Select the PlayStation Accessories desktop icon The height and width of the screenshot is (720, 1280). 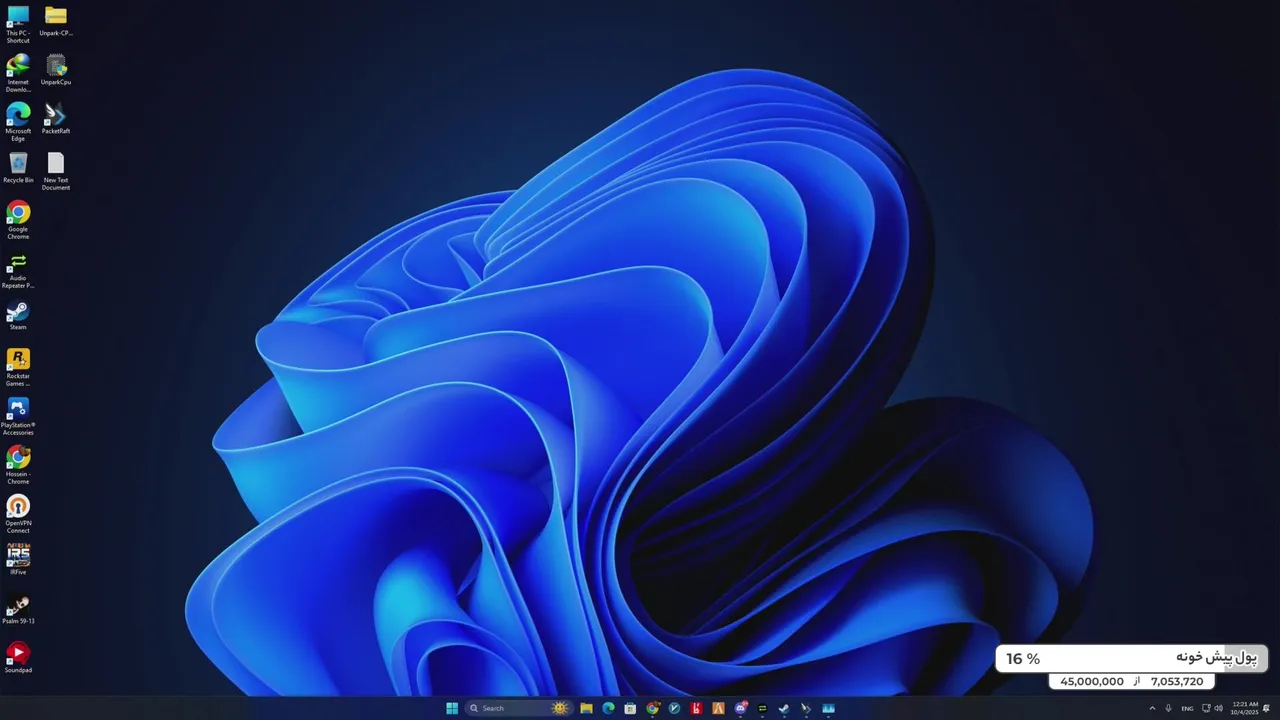18,416
